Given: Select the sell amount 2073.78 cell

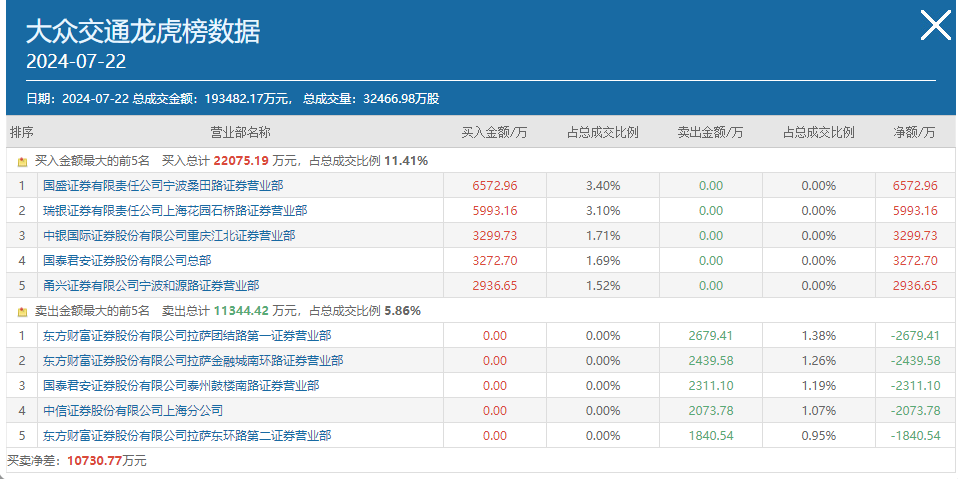Looking at the screenshot, I should [711, 411].
